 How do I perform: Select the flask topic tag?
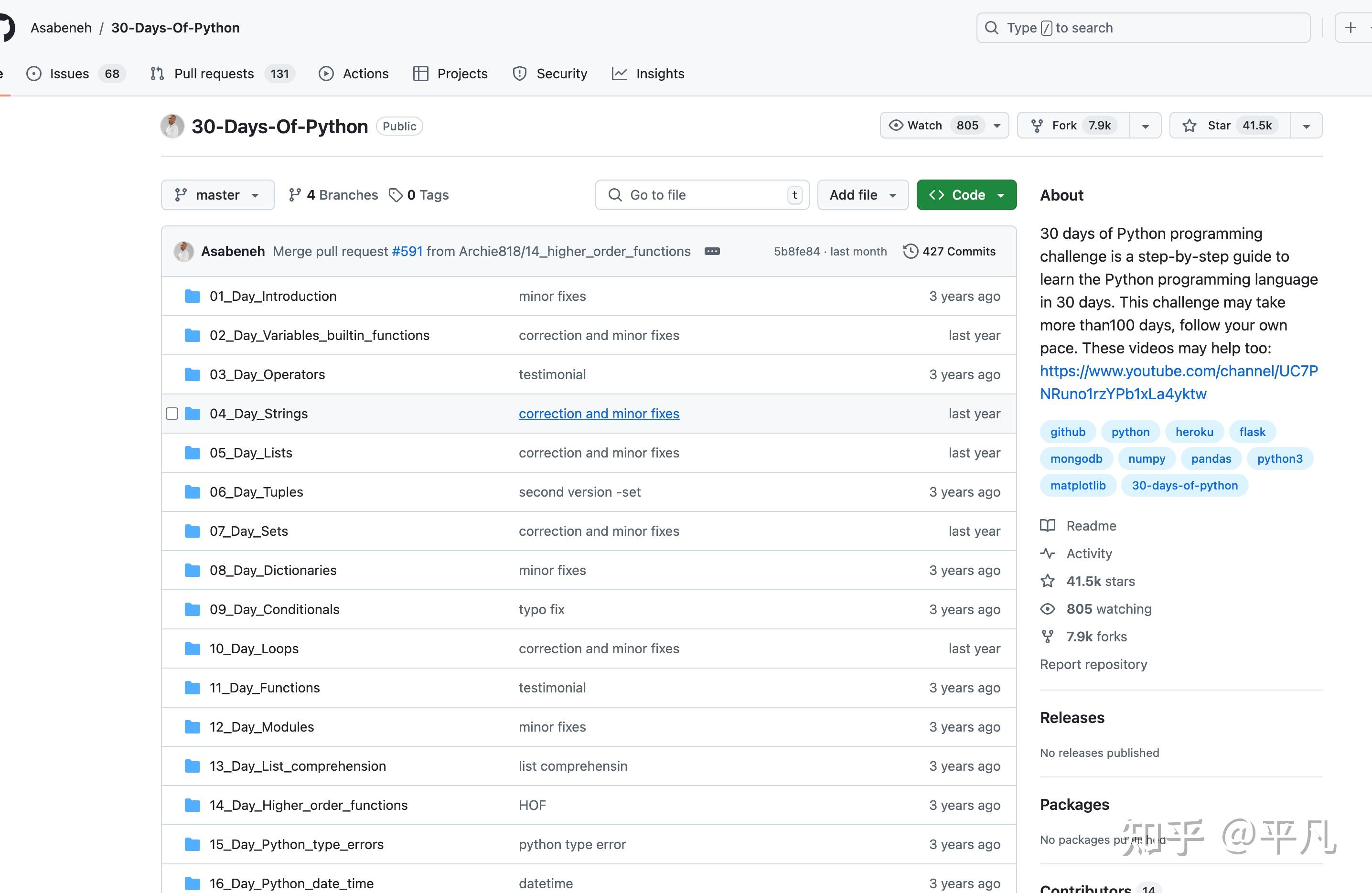pos(1252,432)
